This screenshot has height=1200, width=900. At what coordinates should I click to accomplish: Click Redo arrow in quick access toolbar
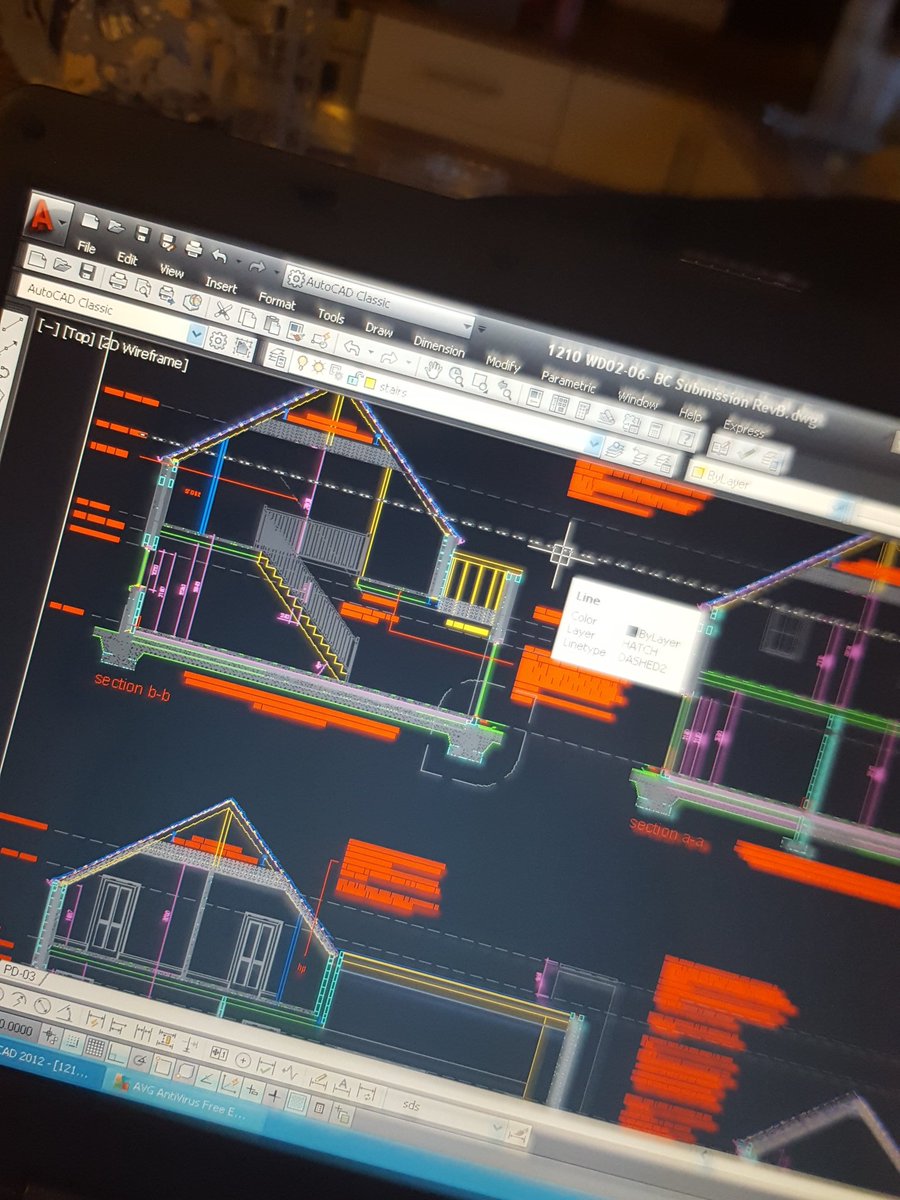[x=256, y=266]
